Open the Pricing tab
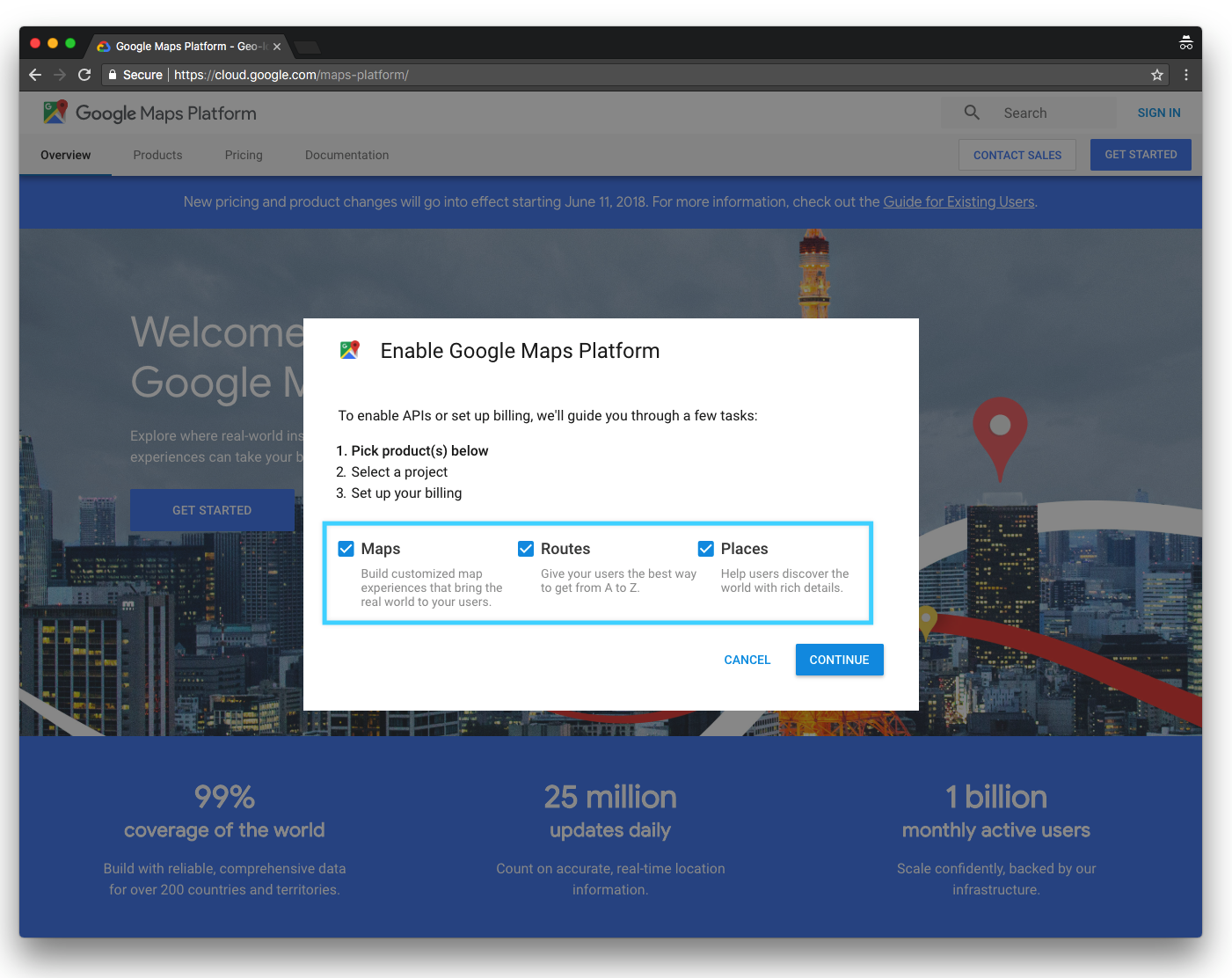Viewport: 1232px width, 978px height. click(244, 155)
